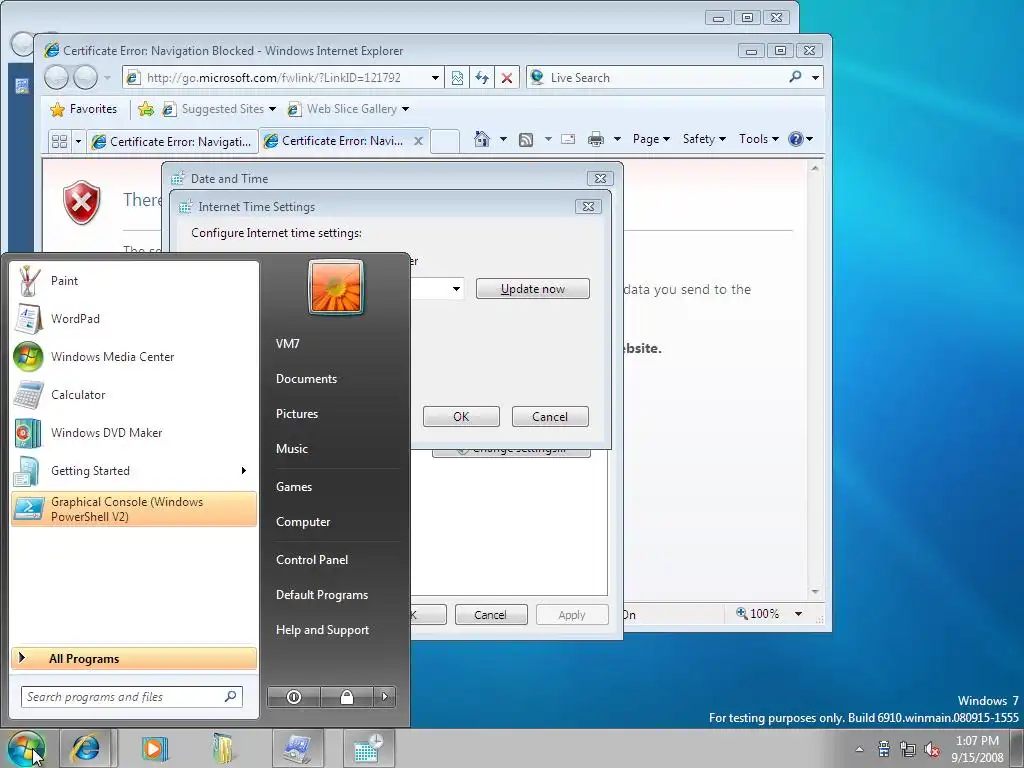
Task: Click Update now in Internet Time Settings
Action: tap(533, 289)
